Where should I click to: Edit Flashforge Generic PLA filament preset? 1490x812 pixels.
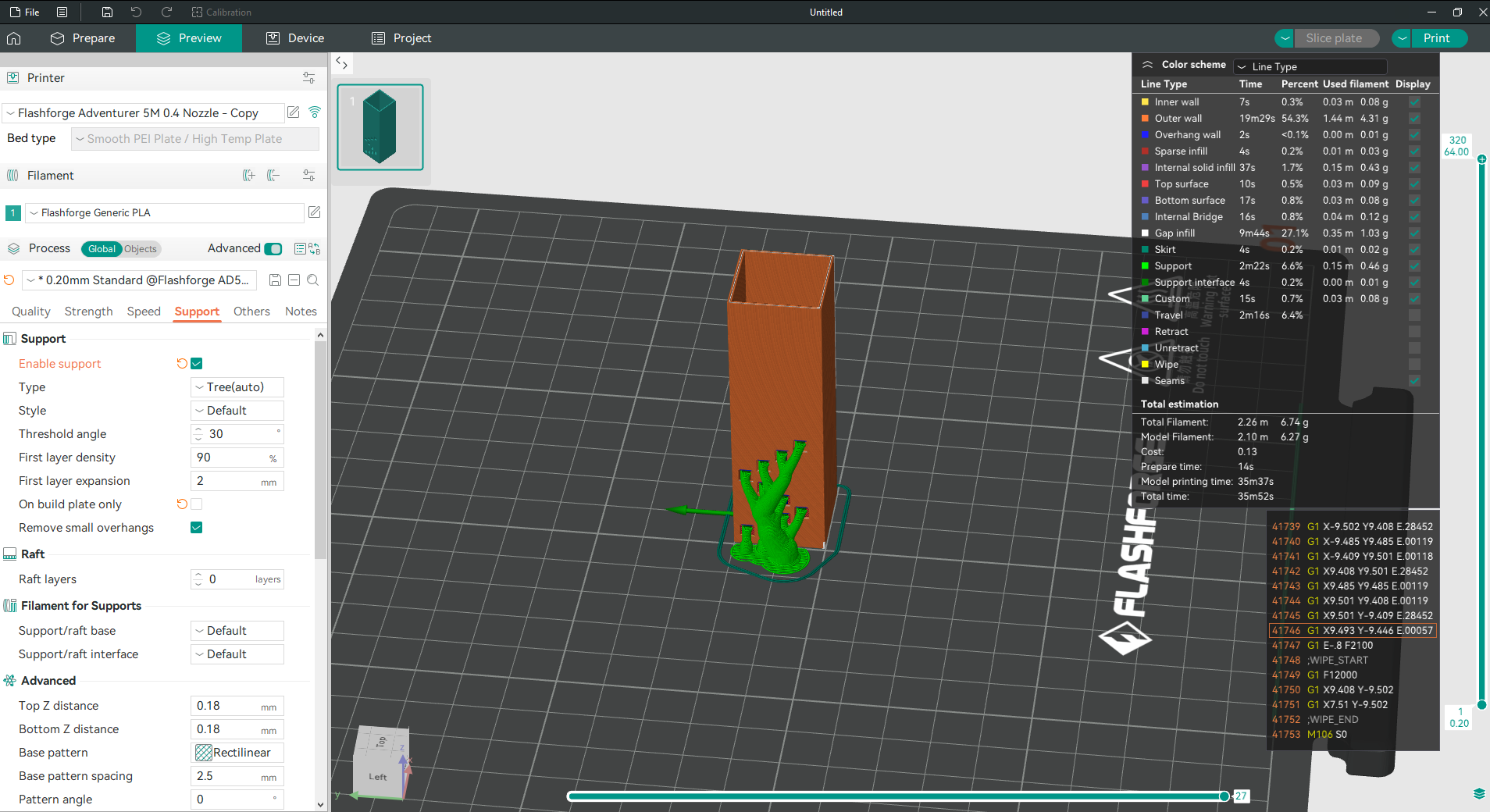point(315,212)
